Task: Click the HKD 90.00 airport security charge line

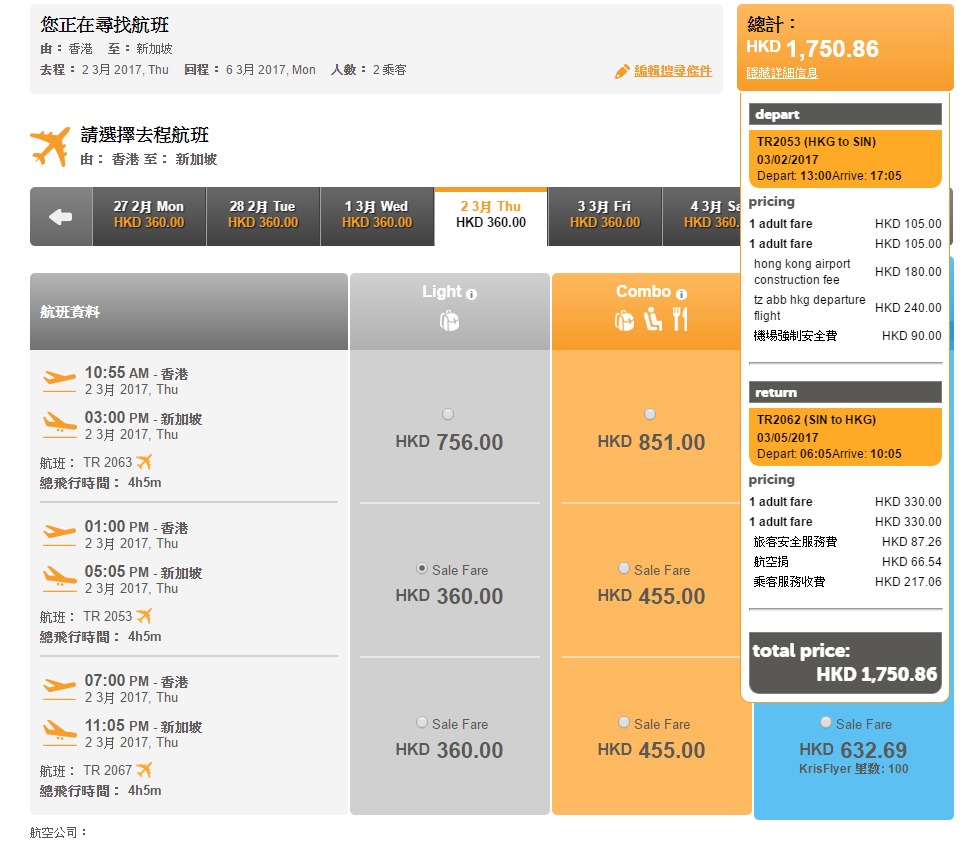Action: pos(845,336)
